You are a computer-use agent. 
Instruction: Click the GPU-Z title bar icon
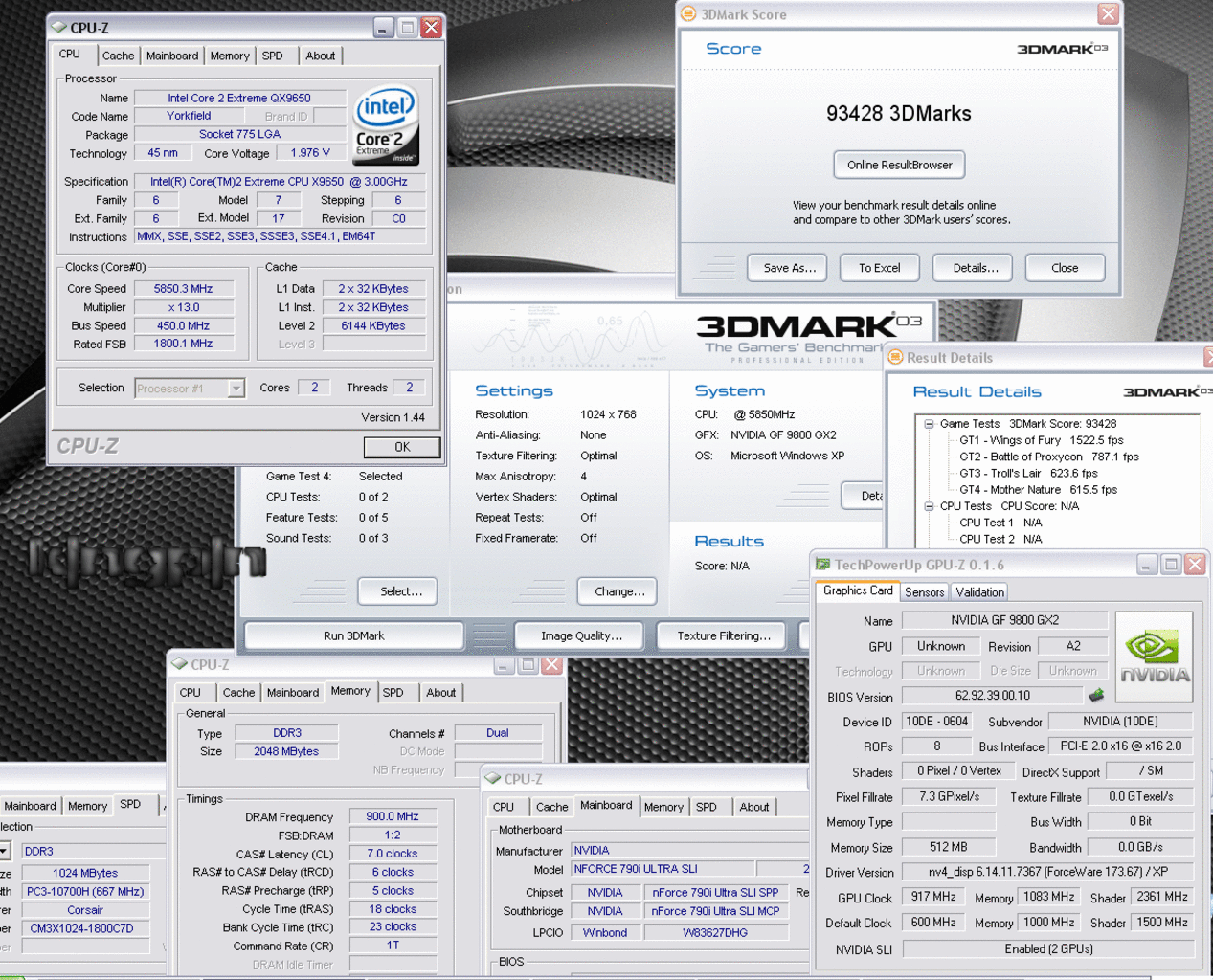click(x=822, y=565)
